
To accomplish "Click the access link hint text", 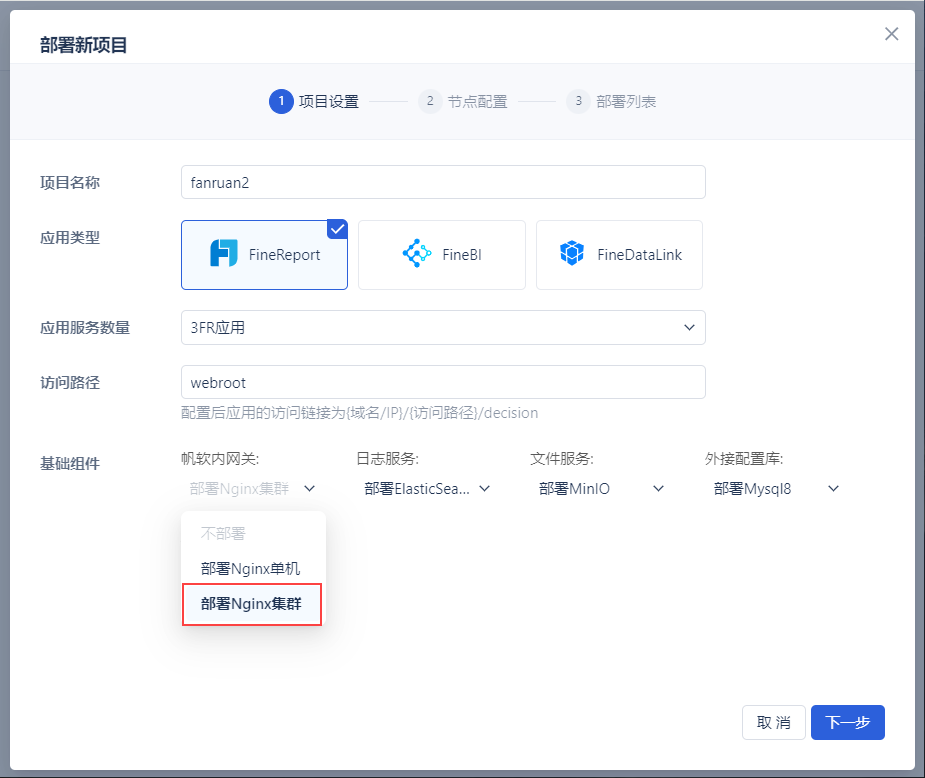I will tap(359, 413).
